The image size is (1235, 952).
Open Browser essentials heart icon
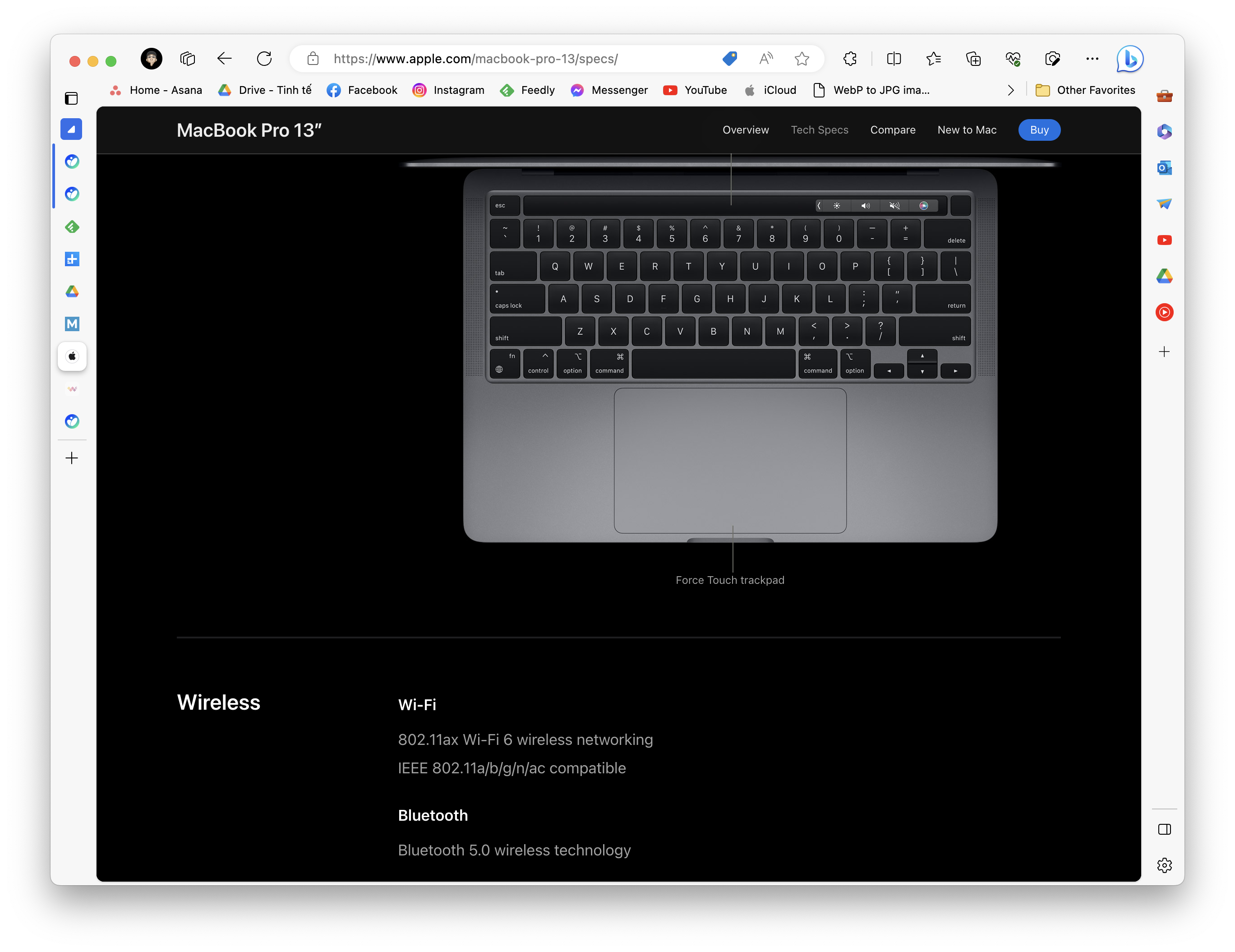(x=1013, y=59)
